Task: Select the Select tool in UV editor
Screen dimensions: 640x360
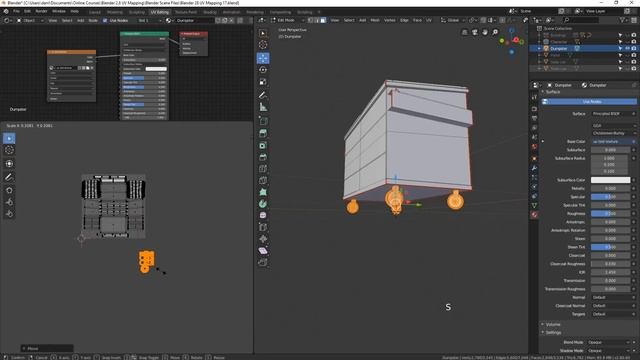Action: point(9,138)
